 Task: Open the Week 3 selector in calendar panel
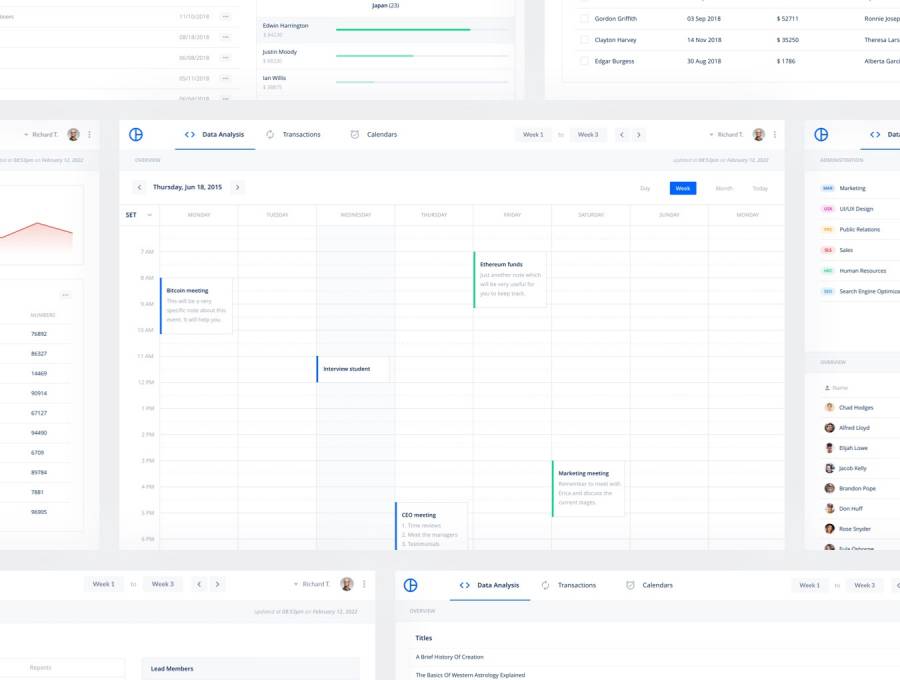click(x=588, y=134)
